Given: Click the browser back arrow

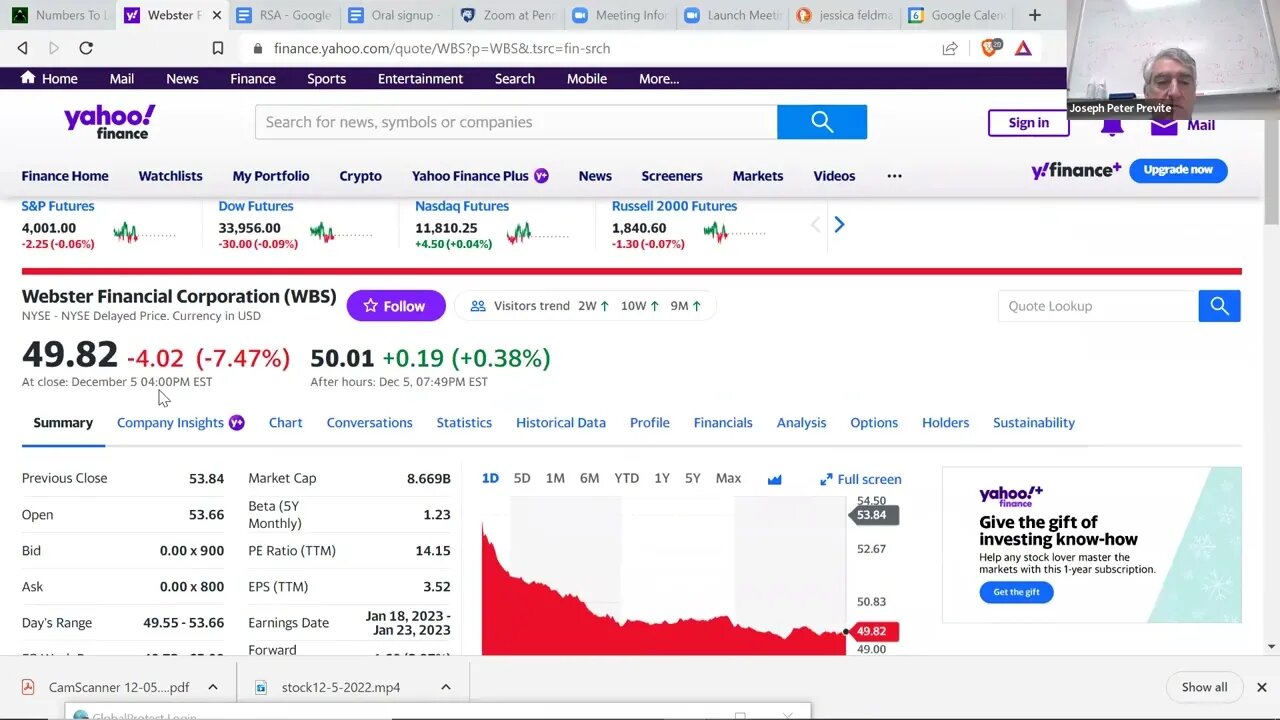Looking at the screenshot, I should pyautogui.click(x=22, y=48).
